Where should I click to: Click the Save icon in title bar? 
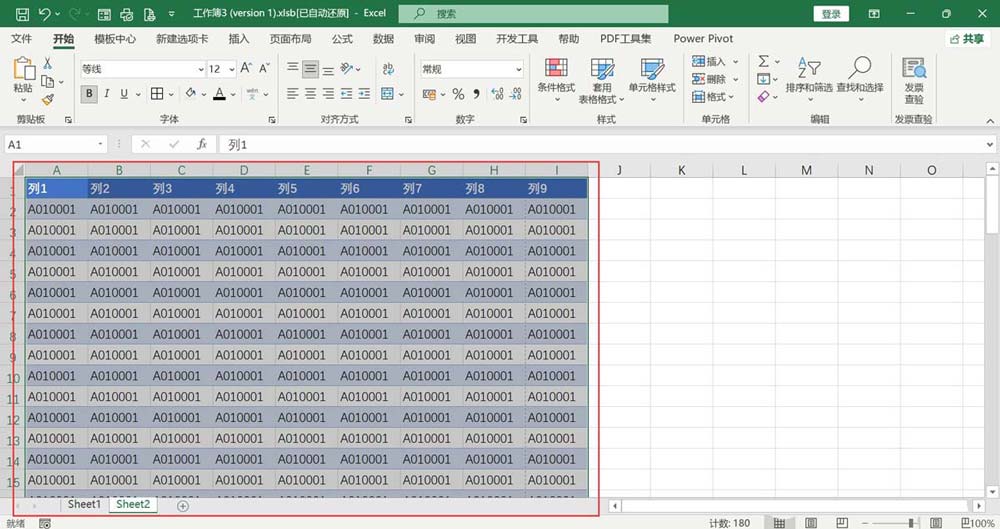[x=105, y=14]
